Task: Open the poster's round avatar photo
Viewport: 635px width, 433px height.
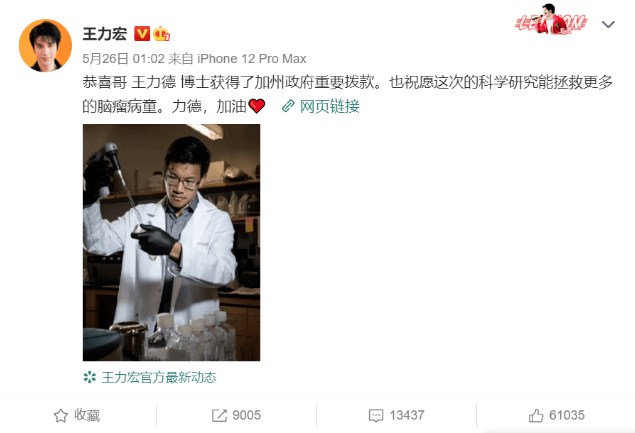Action: point(45,45)
